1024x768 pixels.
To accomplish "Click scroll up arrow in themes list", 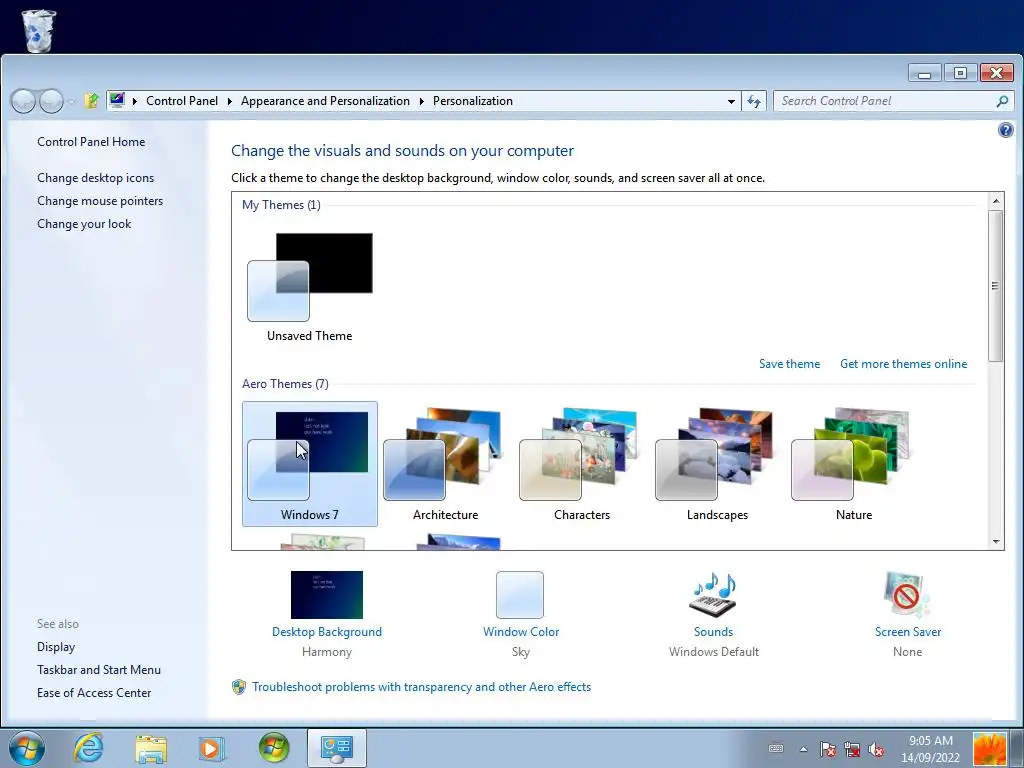I will 996,201.
